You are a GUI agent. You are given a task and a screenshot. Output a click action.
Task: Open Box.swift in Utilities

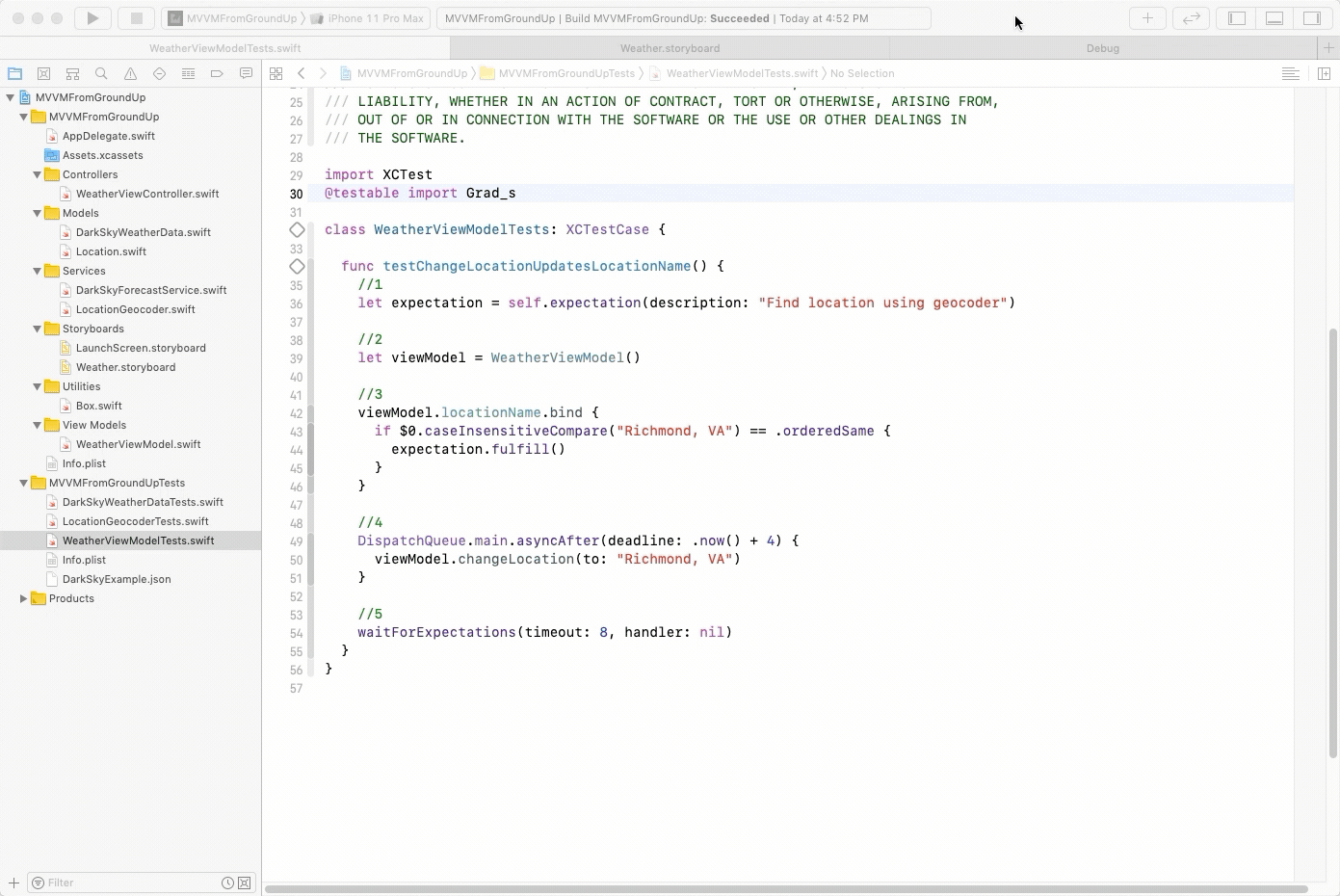click(x=99, y=406)
